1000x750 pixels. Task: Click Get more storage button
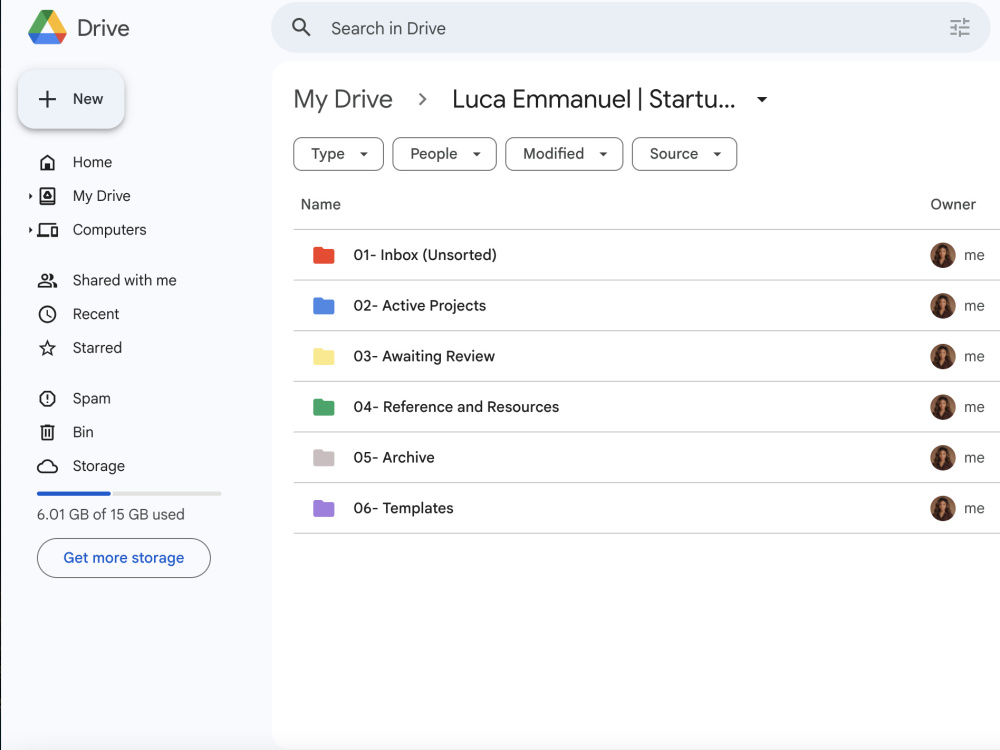[124, 558]
